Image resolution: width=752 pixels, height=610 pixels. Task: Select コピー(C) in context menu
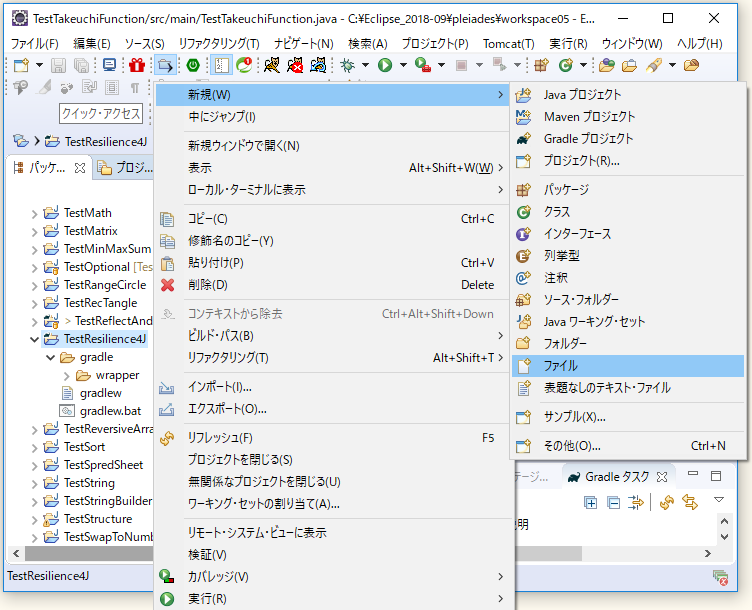pyautogui.click(x=333, y=219)
